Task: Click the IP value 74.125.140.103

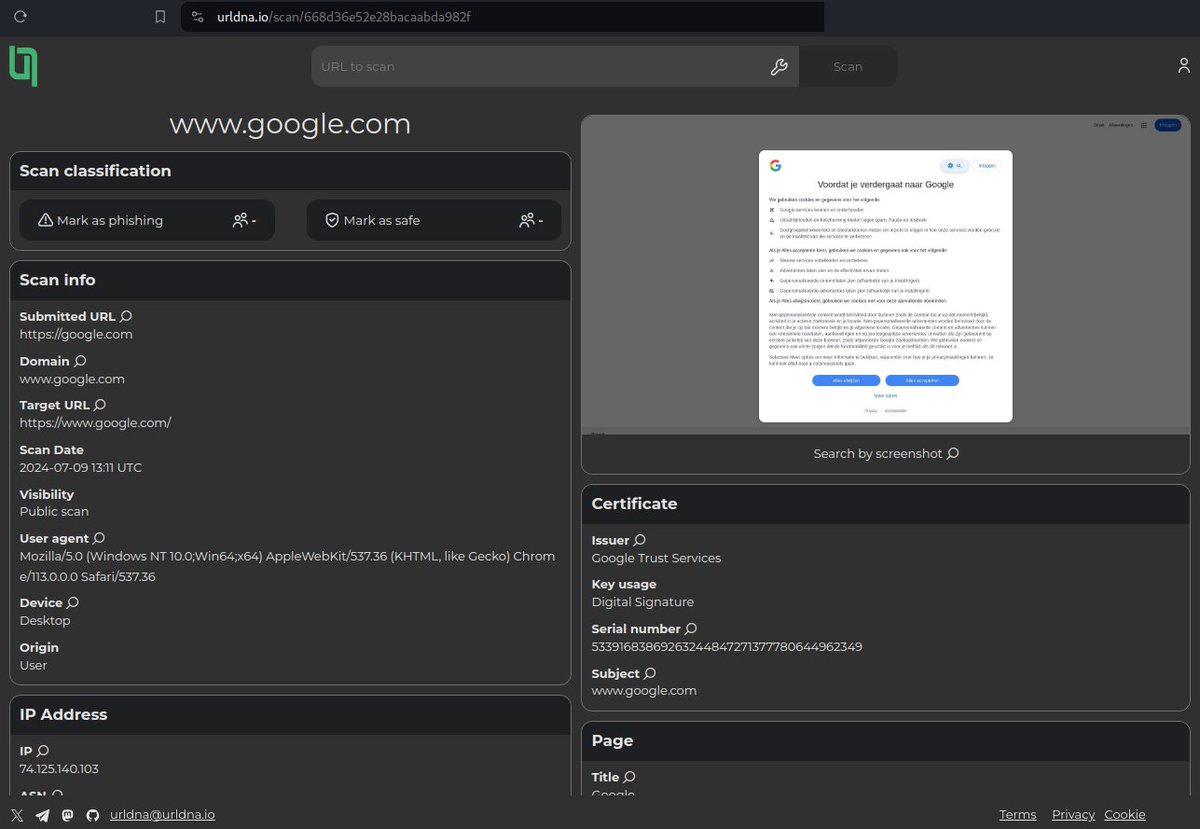Action: pos(59,769)
